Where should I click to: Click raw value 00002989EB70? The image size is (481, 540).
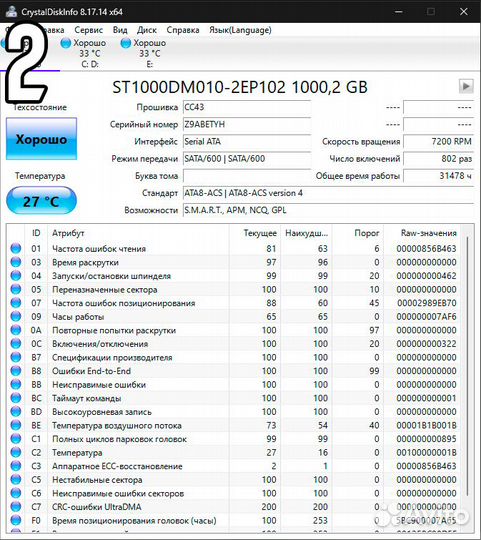pos(427,303)
